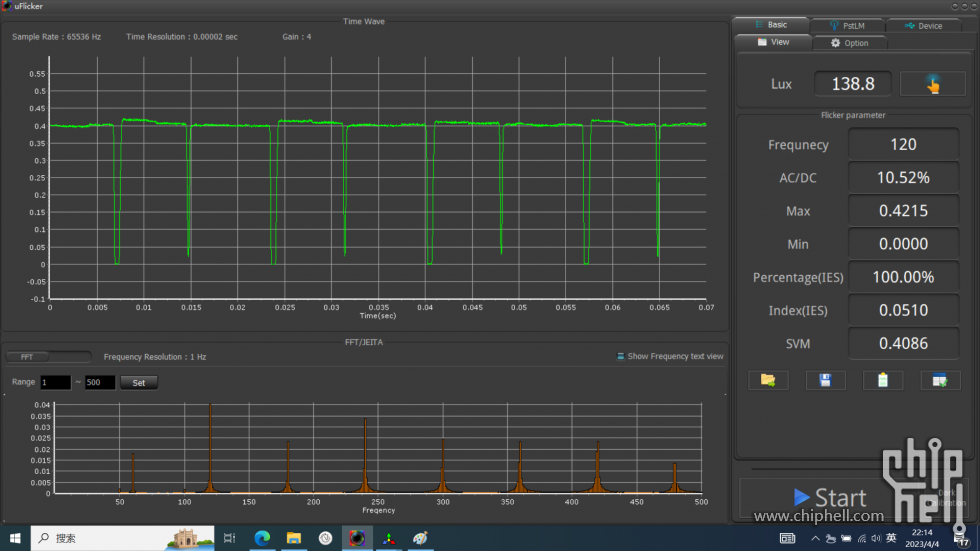This screenshot has height=551, width=980.
Task: Click the Set range button
Action: 139,382
